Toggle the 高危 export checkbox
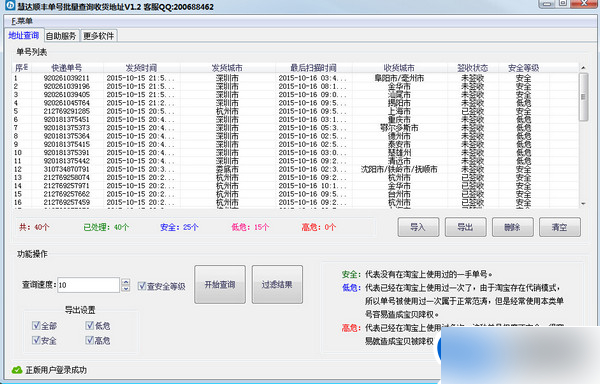 pyautogui.click(x=90, y=340)
